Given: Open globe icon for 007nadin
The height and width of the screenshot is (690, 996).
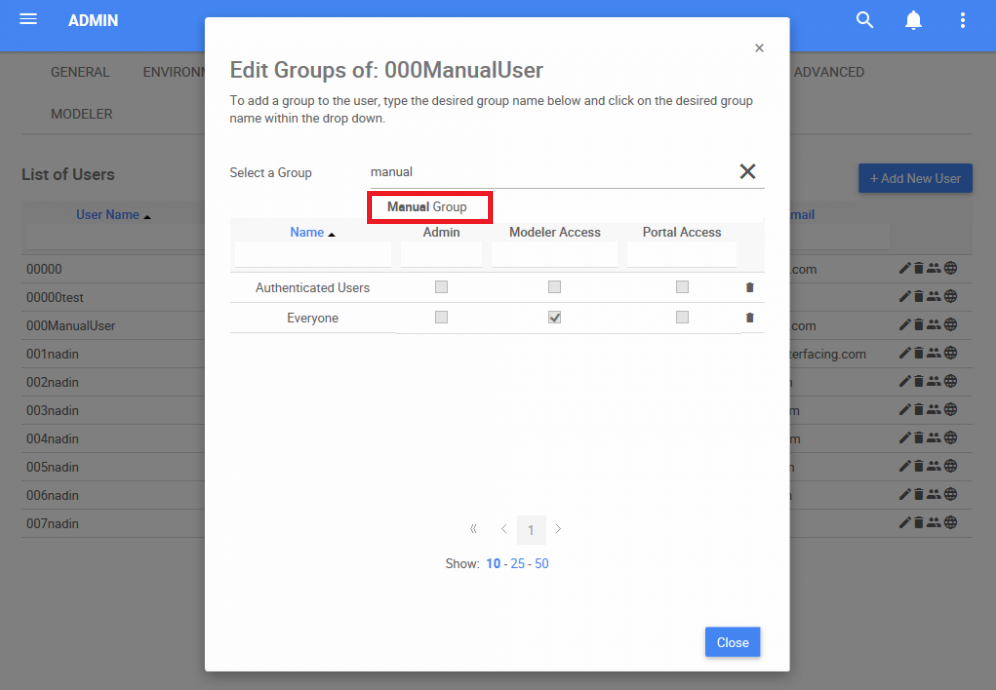Looking at the screenshot, I should [950, 522].
